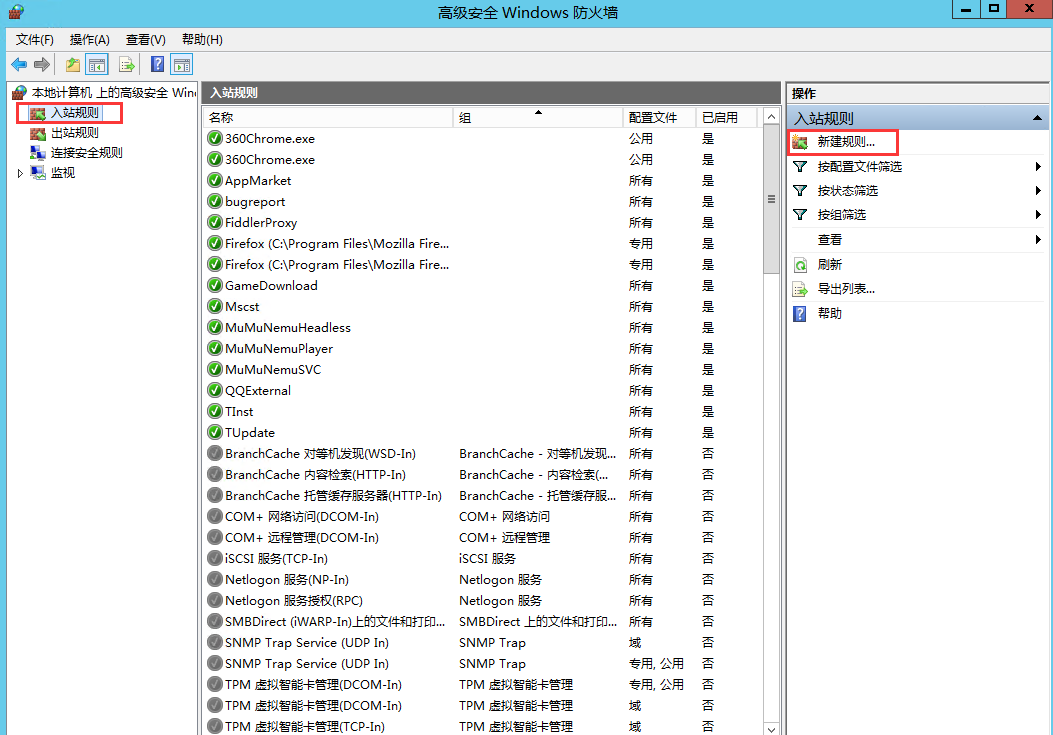Viewport: 1053px width, 735px height.
Task: Click the Forward arrow toolbar icon
Action: coord(42,64)
